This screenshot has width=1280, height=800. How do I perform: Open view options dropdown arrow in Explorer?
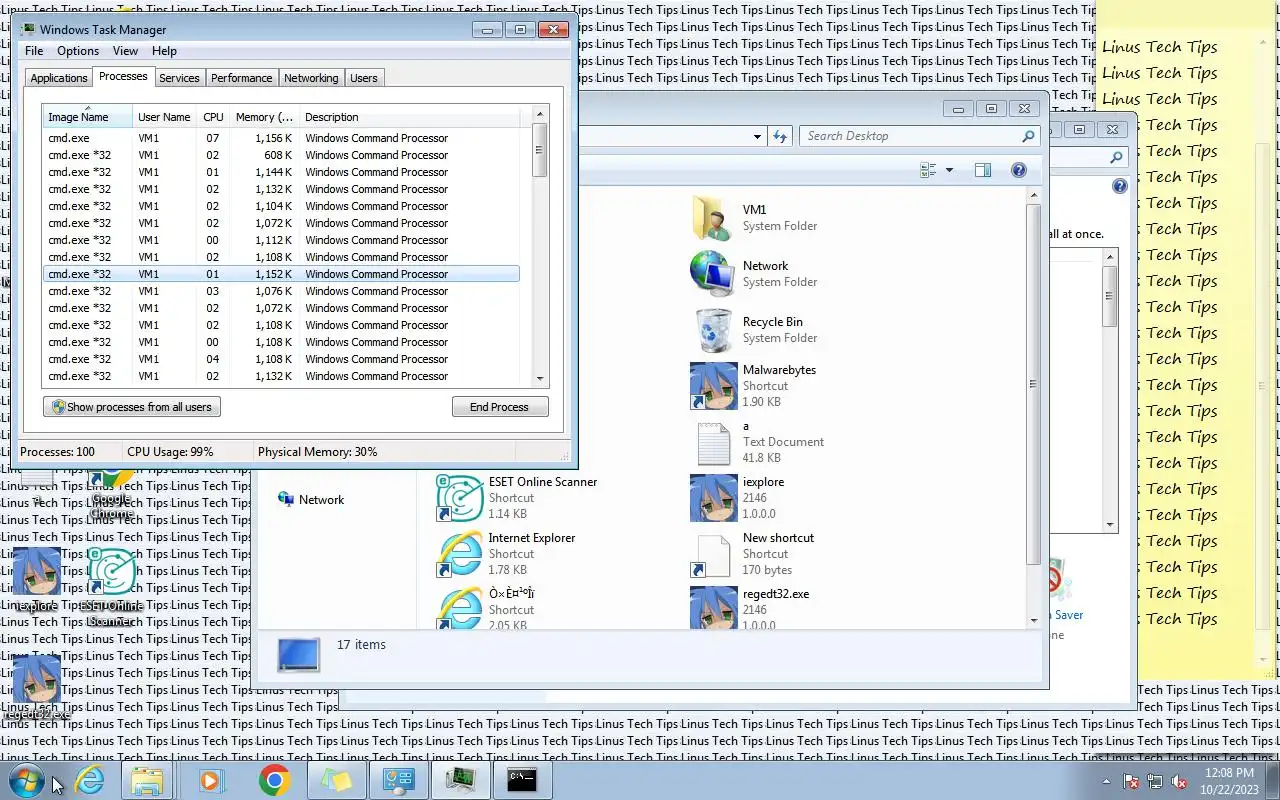[x=949, y=170]
